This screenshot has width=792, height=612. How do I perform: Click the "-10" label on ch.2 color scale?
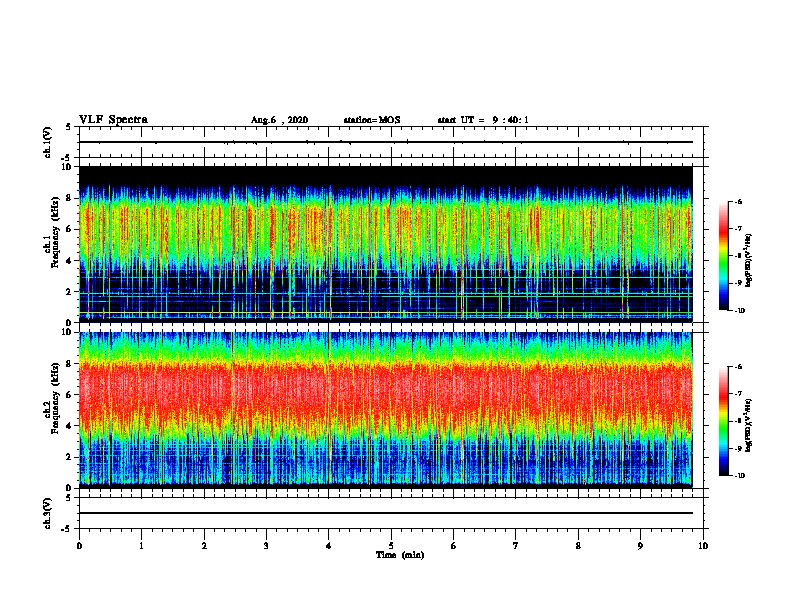tap(740, 476)
